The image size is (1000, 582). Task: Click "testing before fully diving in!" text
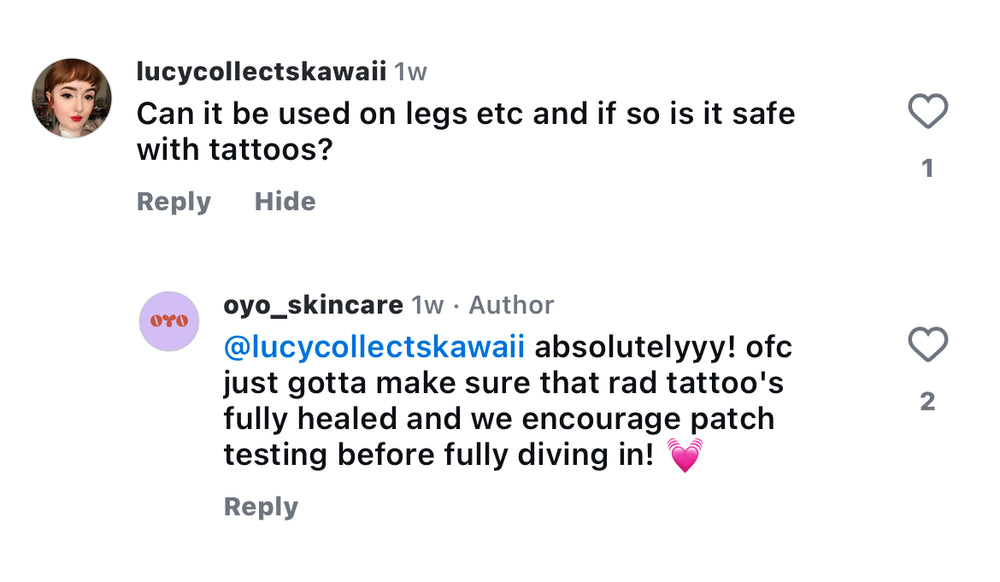[x=438, y=455]
